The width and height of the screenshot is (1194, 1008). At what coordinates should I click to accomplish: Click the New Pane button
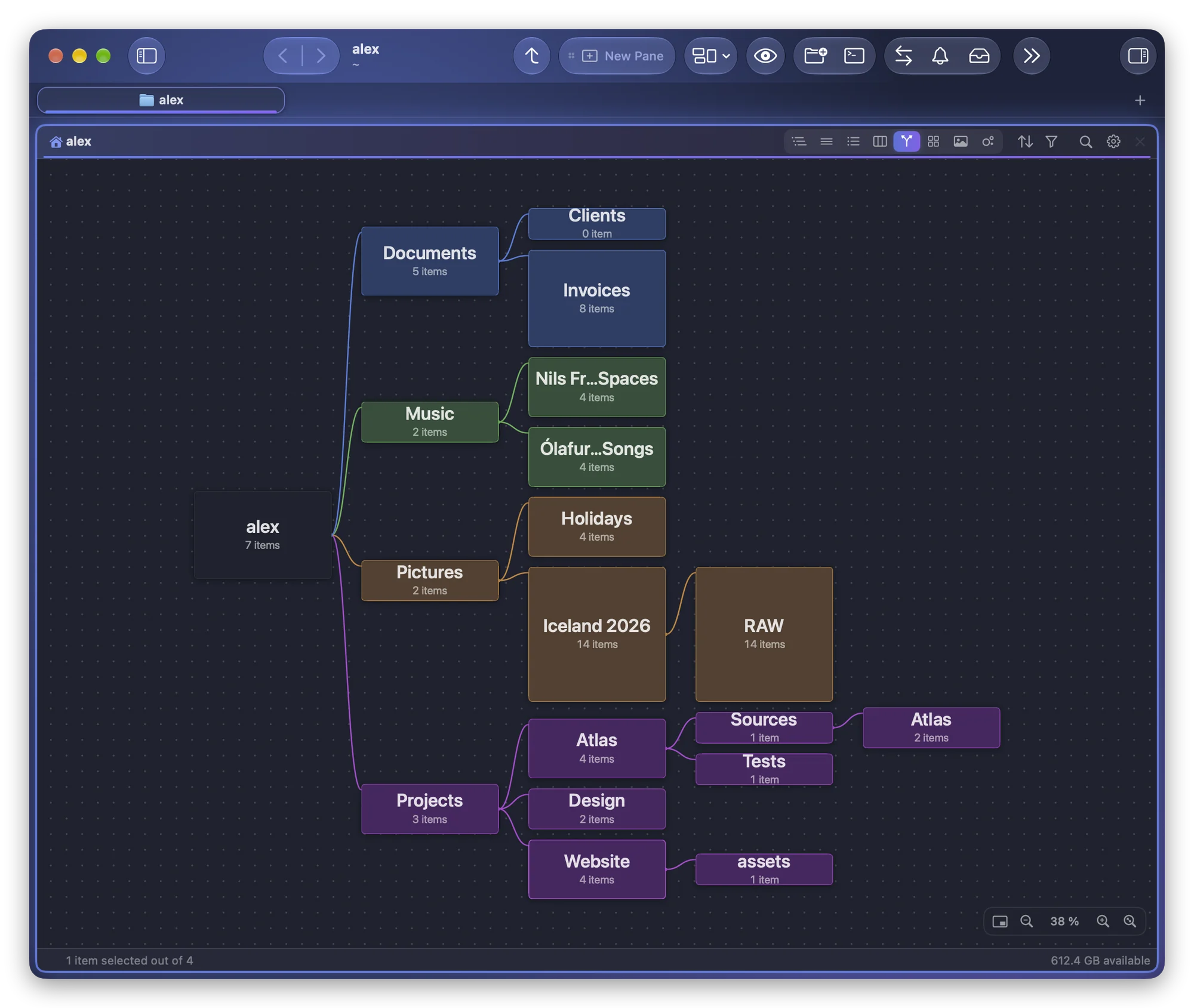[617, 56]
